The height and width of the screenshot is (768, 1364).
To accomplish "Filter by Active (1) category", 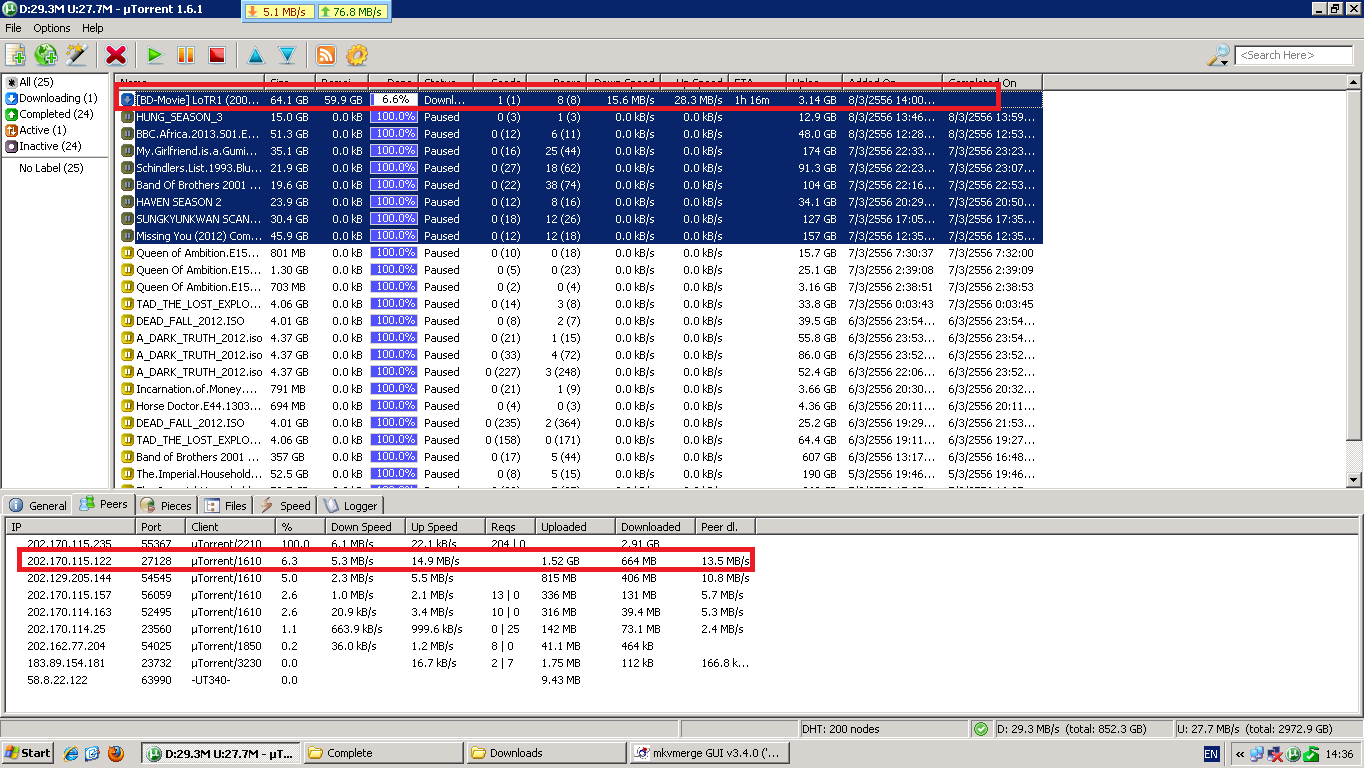I will pos(36,130).
